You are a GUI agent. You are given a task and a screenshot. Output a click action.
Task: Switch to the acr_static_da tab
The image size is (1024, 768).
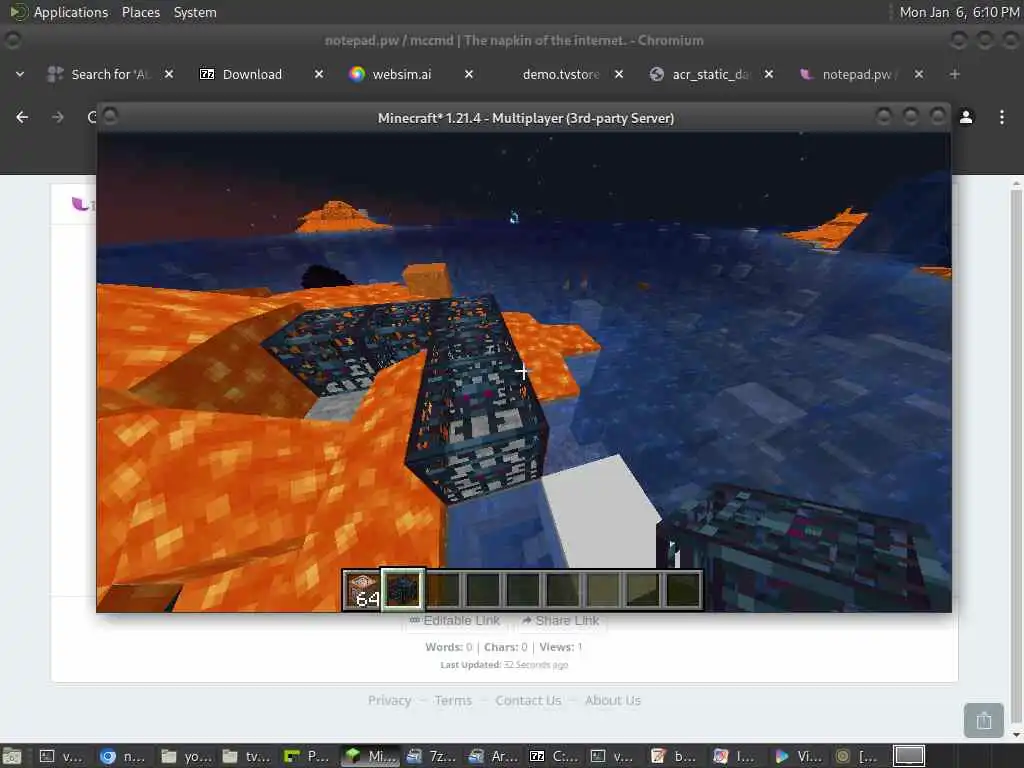tap(711, 74)
